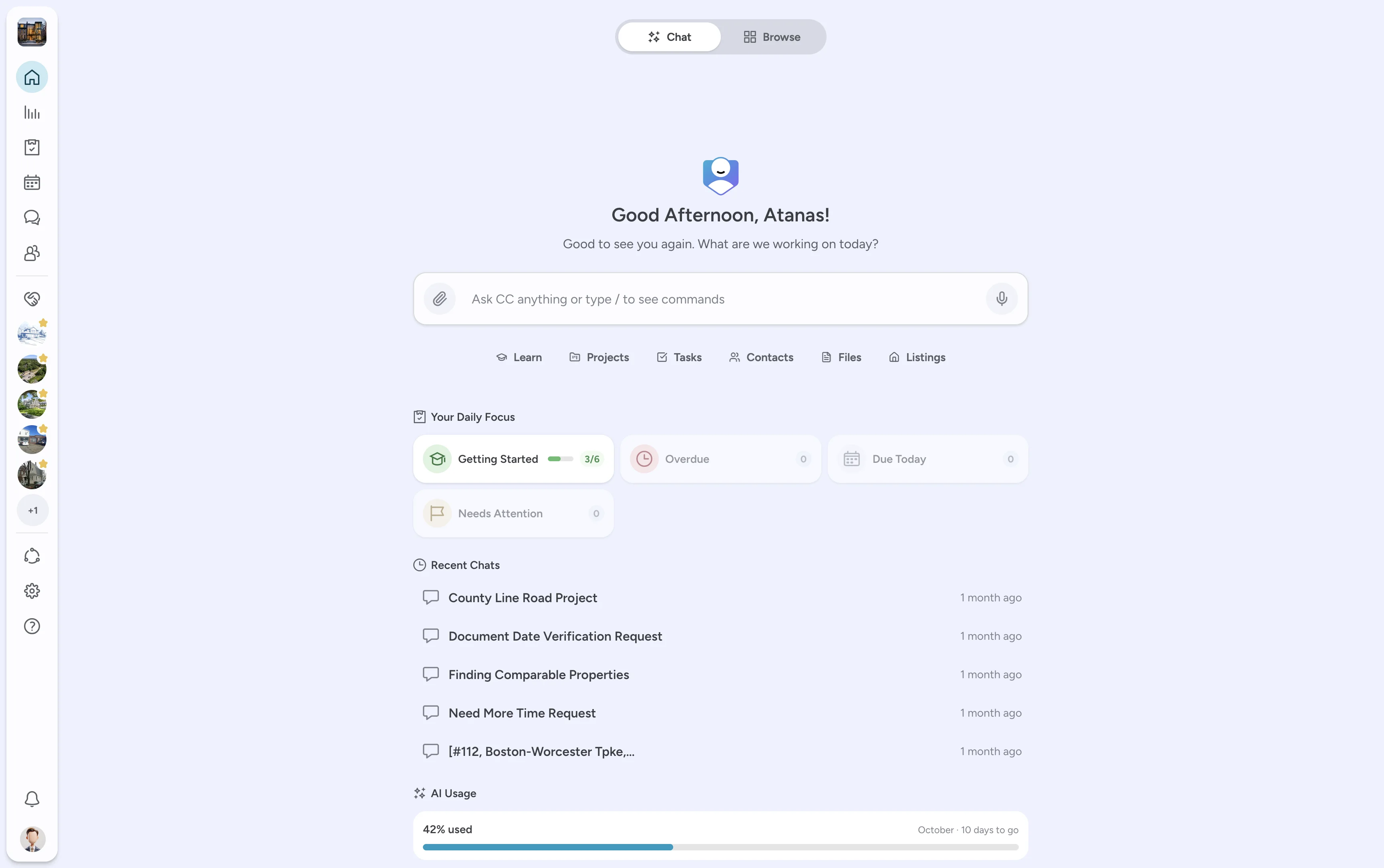
Task: Click the Learn shortcut
Action: (x=519, y=357)
